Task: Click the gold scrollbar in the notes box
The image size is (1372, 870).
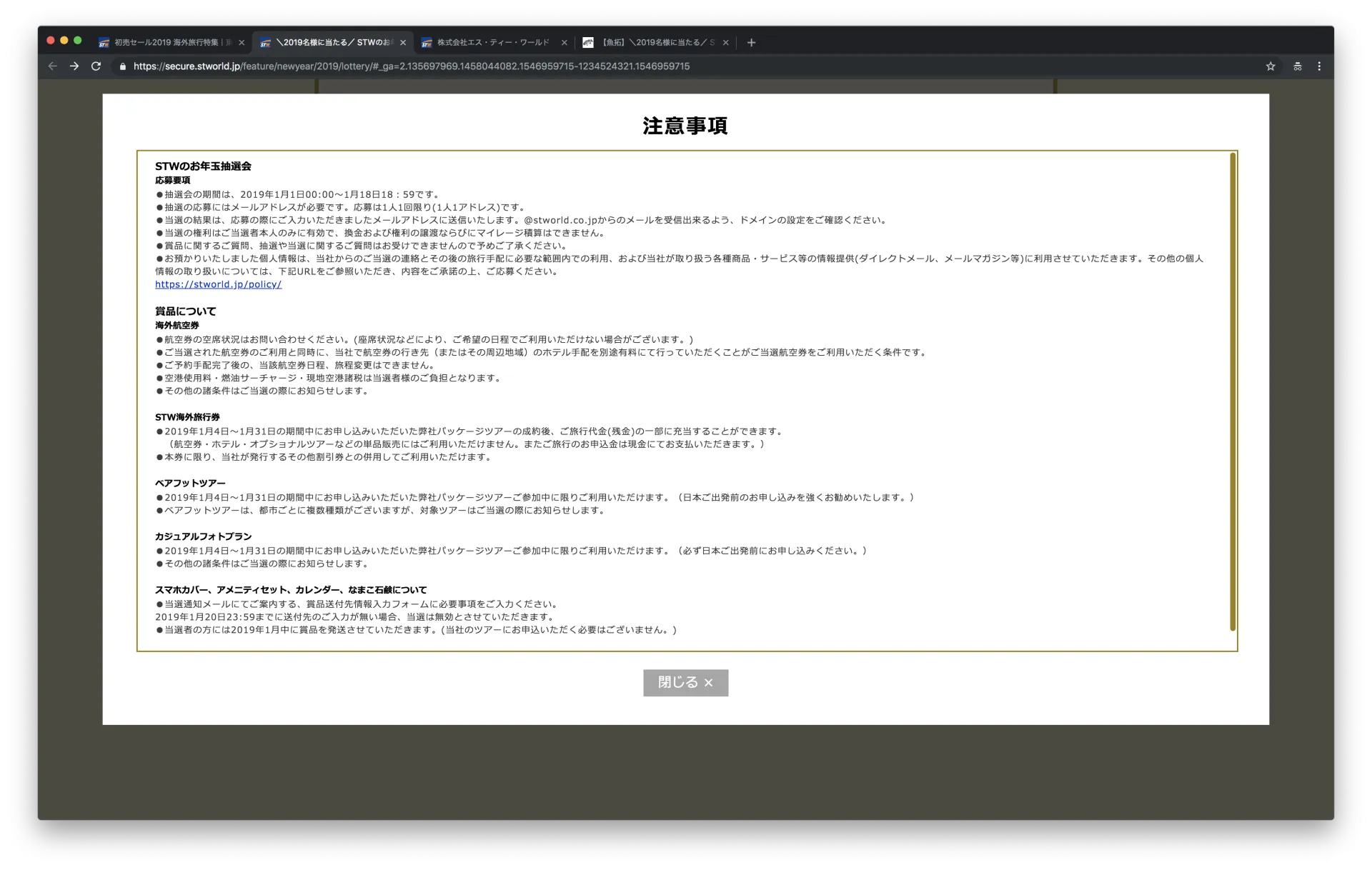Action: click(1233, 391)
